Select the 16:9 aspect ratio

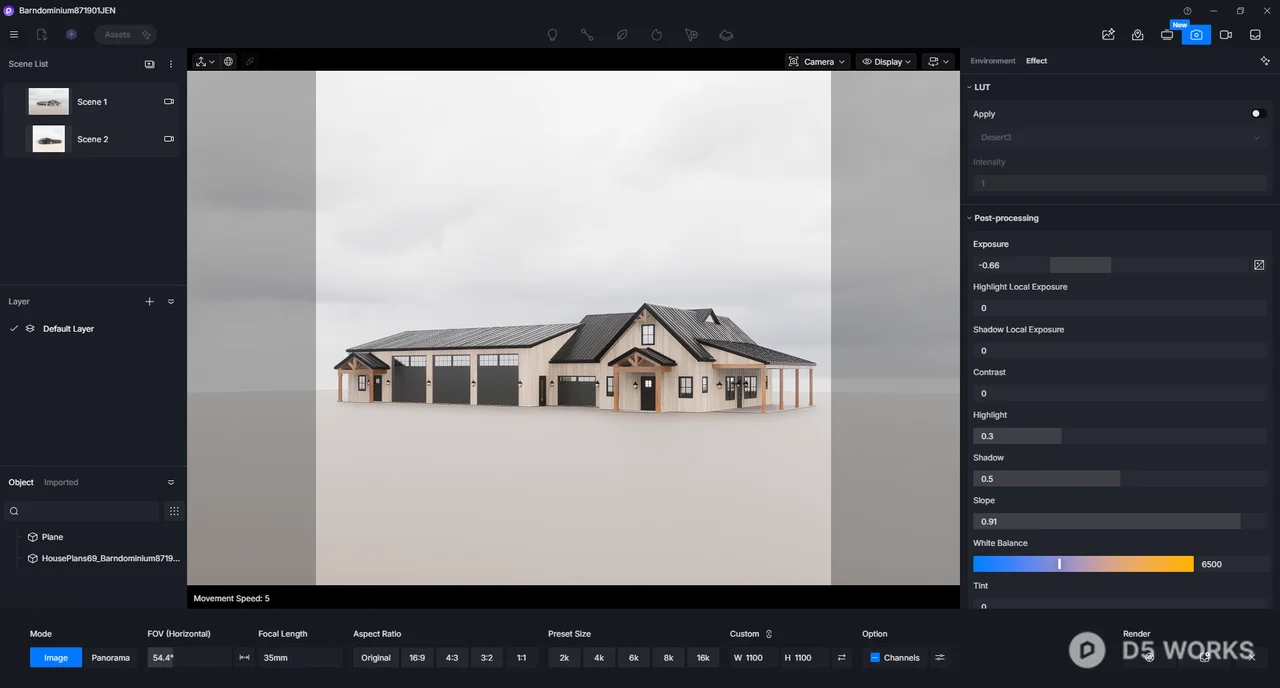417,658
